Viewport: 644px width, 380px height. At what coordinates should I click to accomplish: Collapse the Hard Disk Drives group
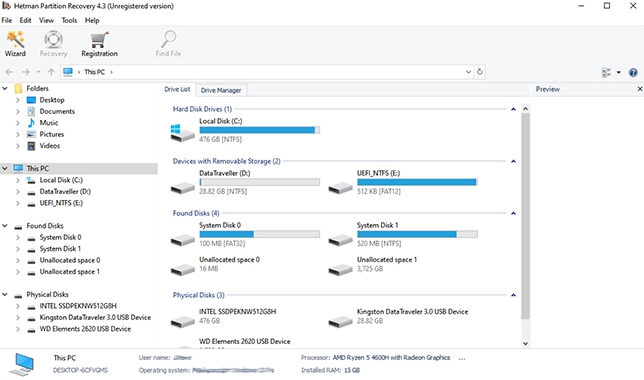tap(513, 109)
